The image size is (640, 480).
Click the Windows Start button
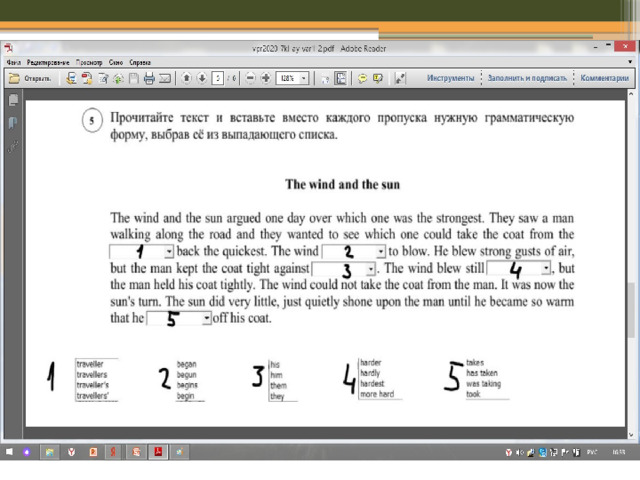(9, 452)
